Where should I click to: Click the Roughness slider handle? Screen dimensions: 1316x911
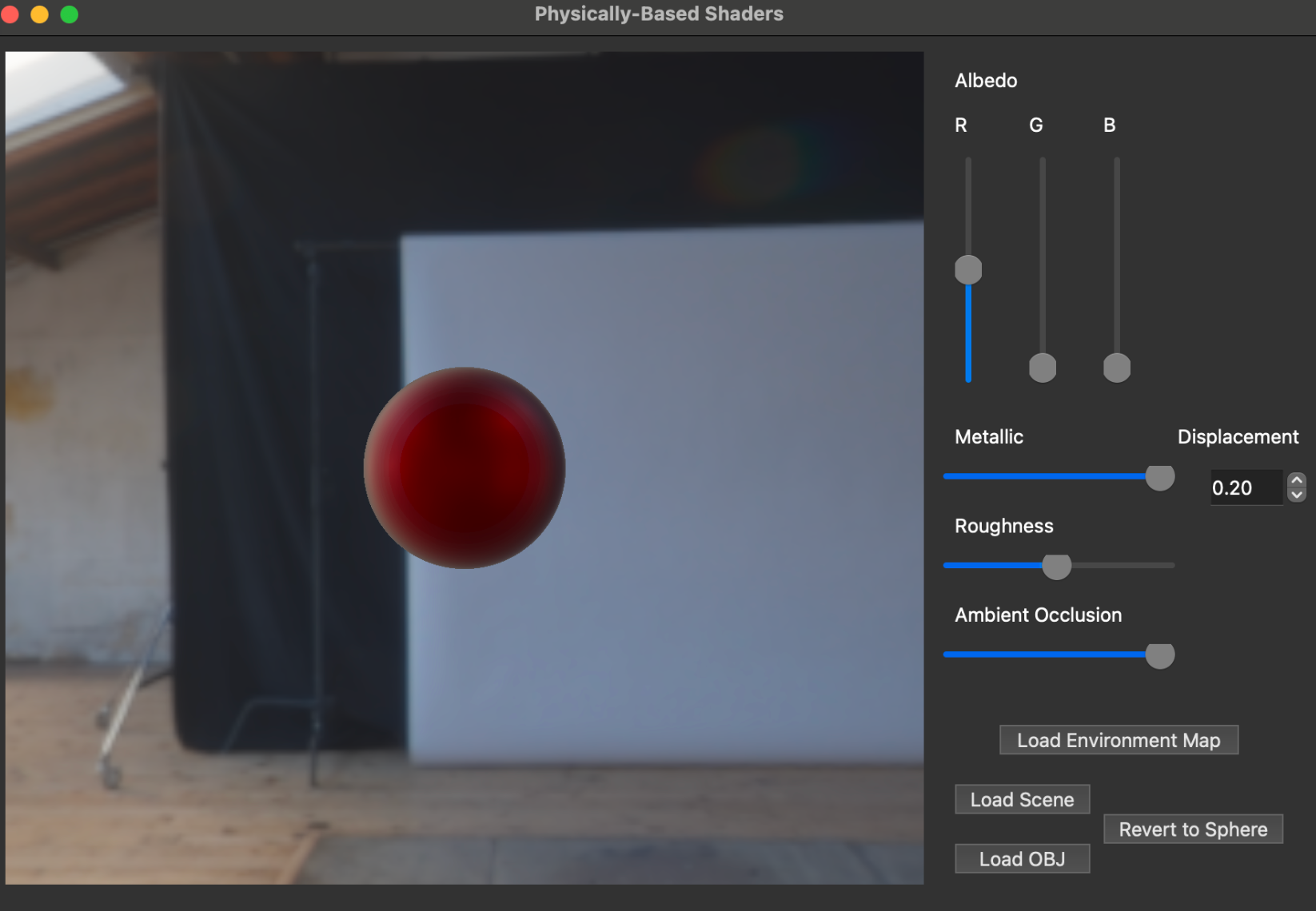1057,566
